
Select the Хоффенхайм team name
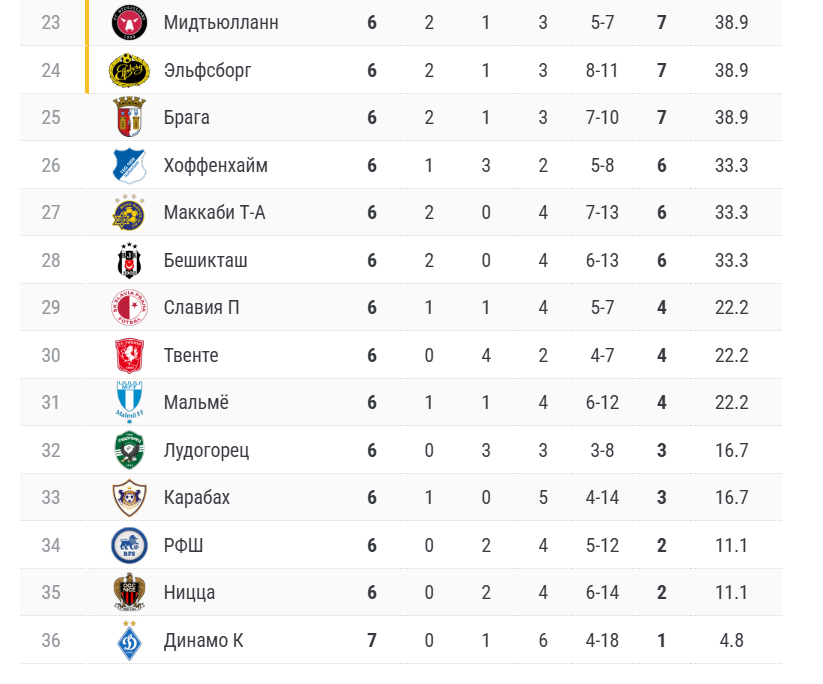tap(216, 165)
